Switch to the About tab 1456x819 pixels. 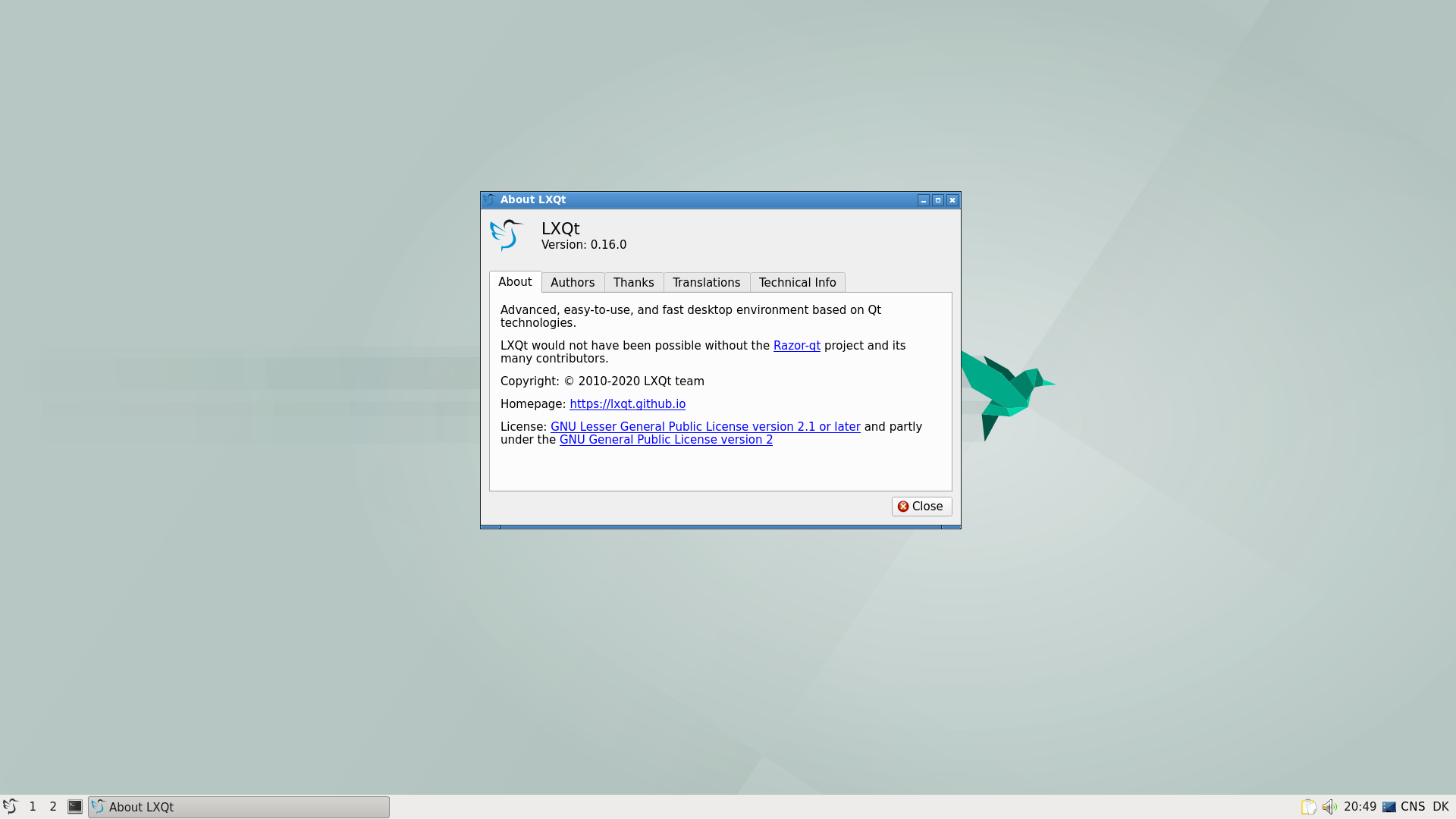(x=515, y=282)
